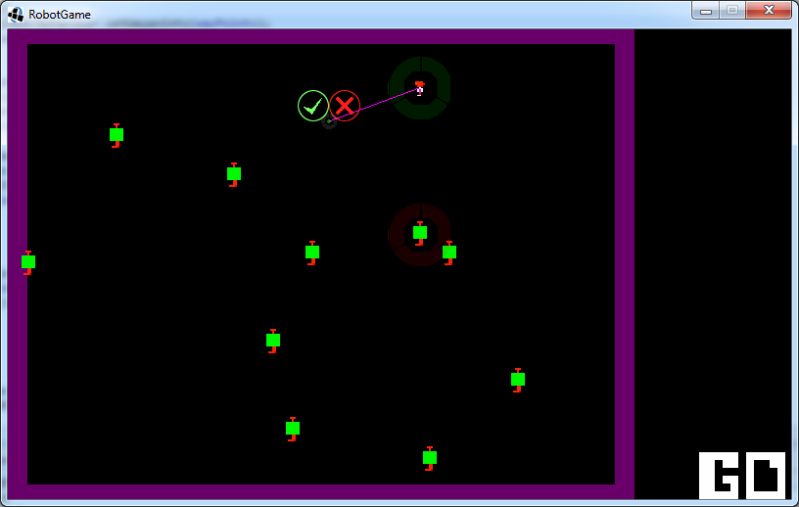The width and height of the screenshot is (799, 507).
Task: Select the player robot inside the green ring
Action: click(420, 89)
